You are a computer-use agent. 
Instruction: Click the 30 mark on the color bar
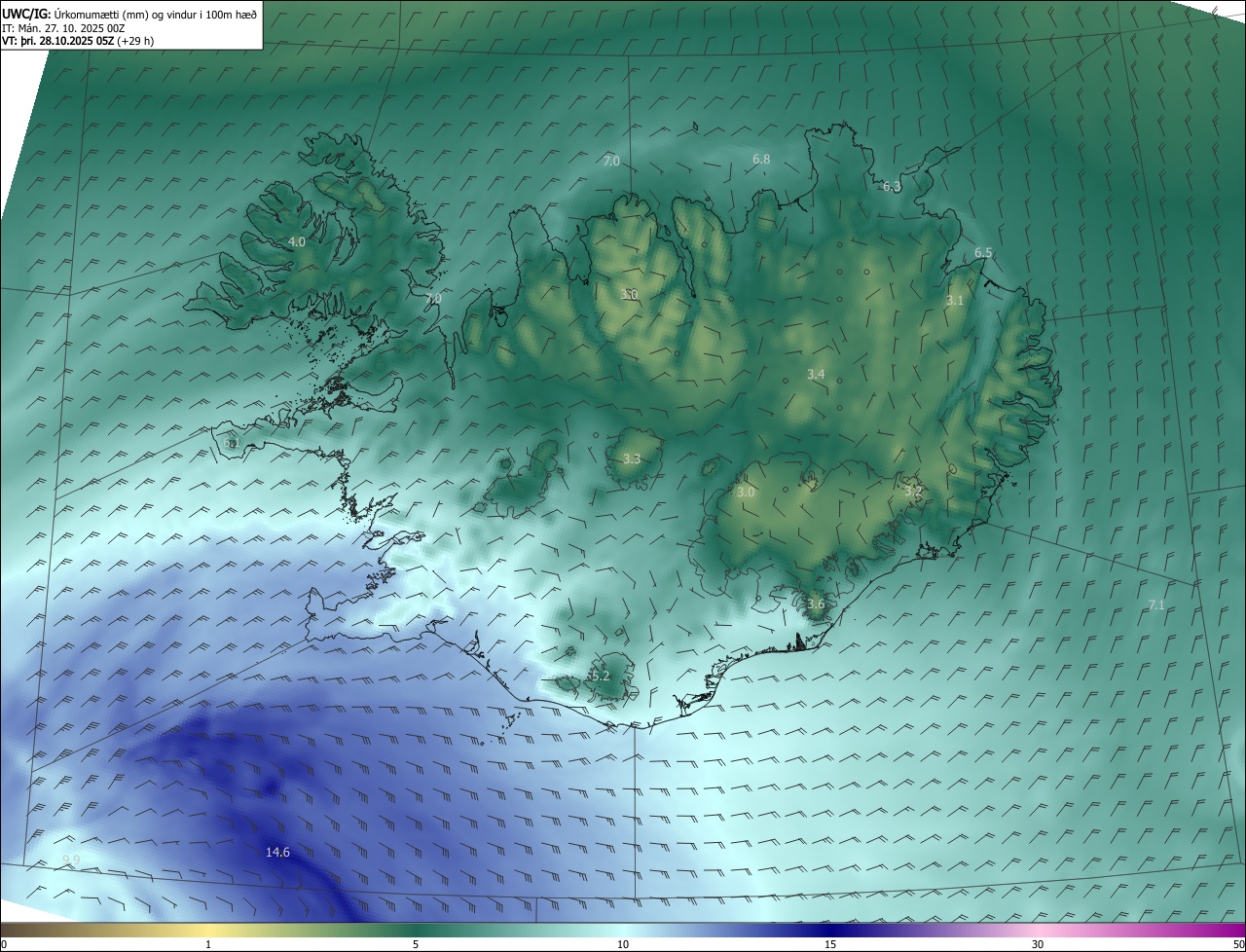tap(1038, 944)
